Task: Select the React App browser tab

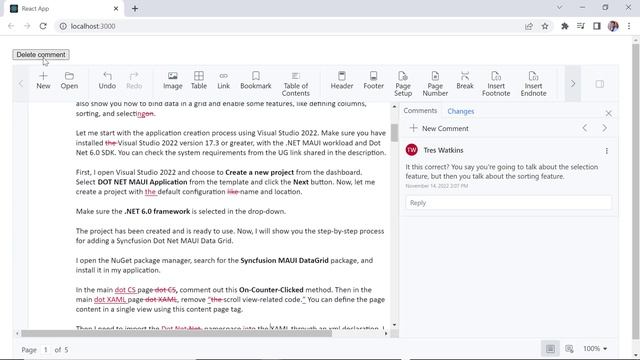Action: pyautogui.click(x=63, y=9)
